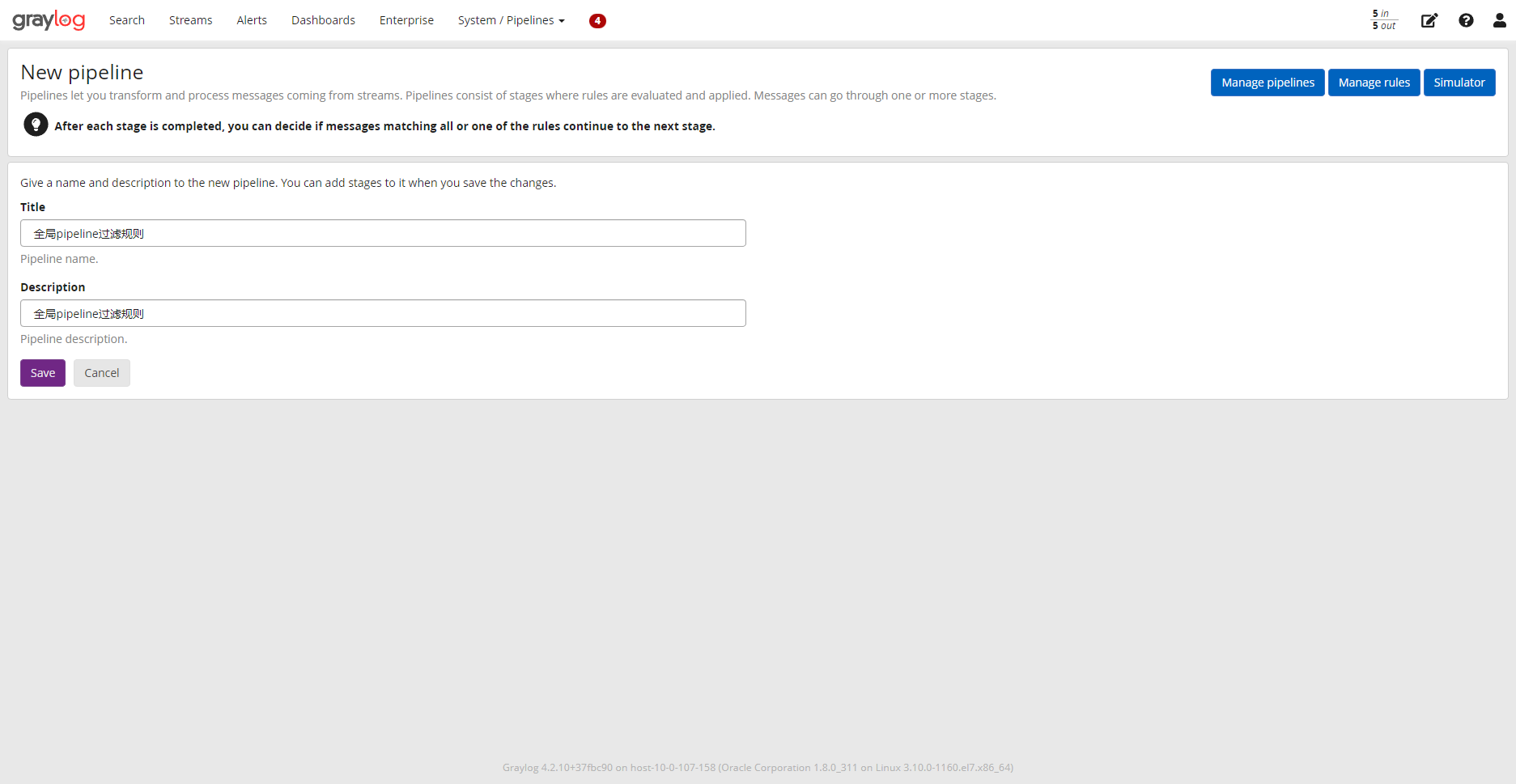Viewport: 1516px width, 784px height.
Task: Click inside the pipeline Description field
Action: tap(383, 313)
